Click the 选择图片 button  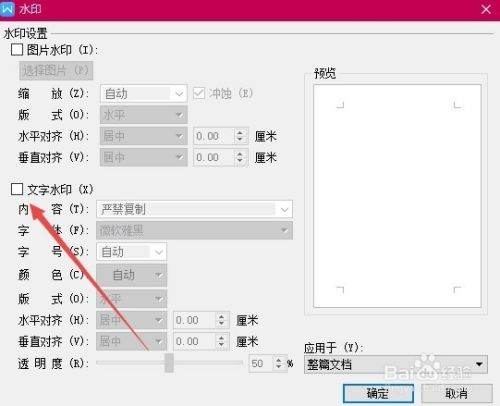[x=56, y=70]
